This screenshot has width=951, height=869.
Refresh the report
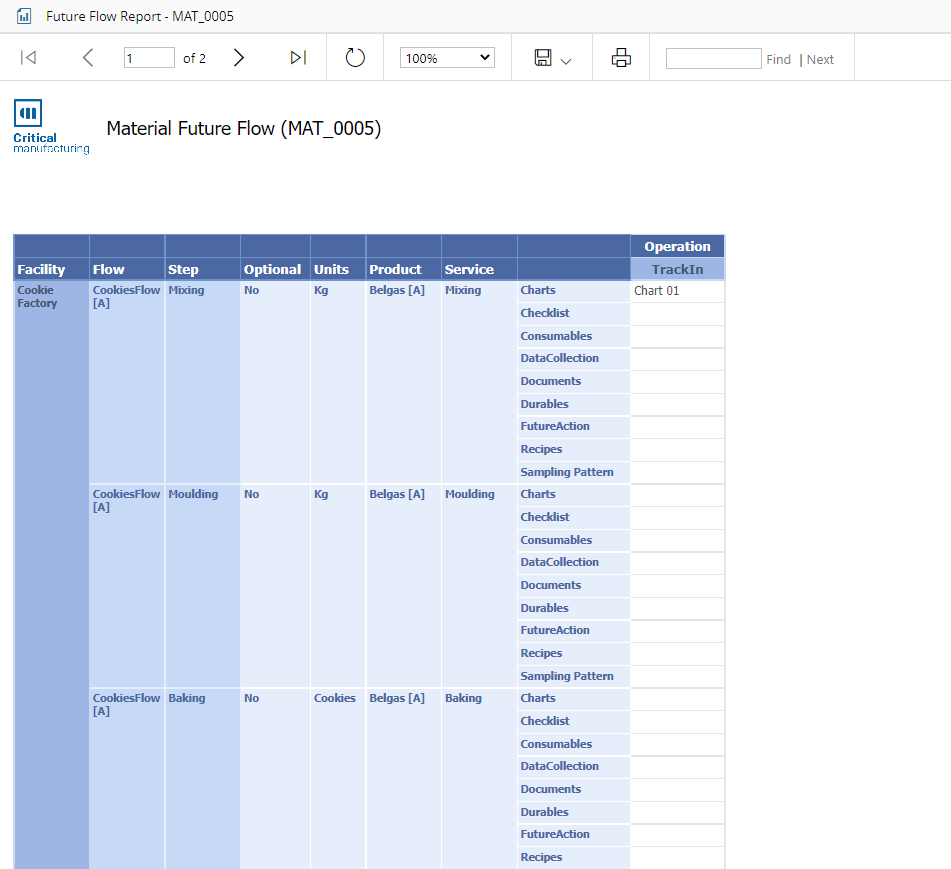[355, 58]
